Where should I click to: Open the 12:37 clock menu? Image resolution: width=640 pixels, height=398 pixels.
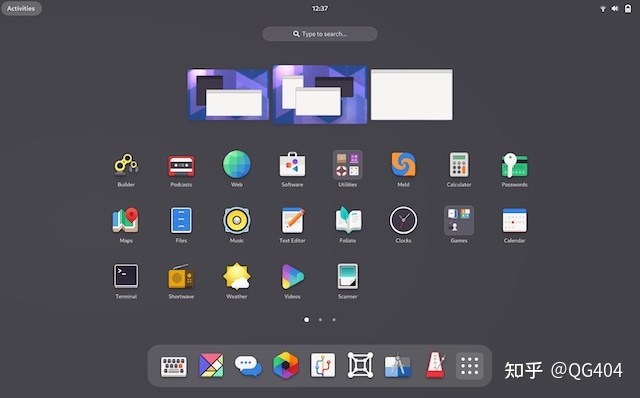320,9
